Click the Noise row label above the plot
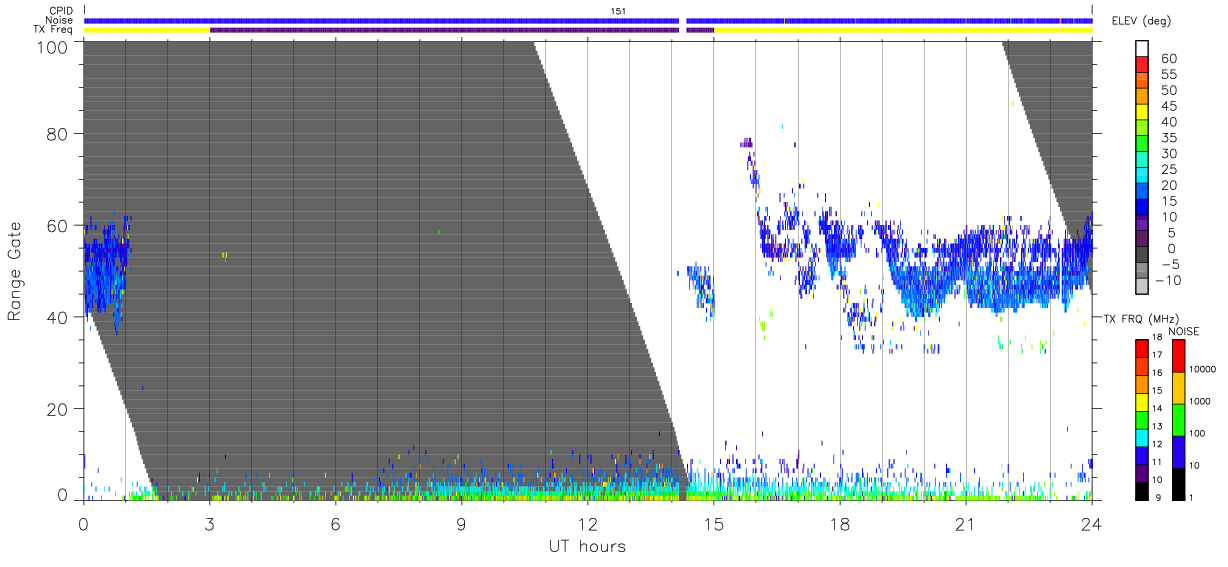 tap(59, 20)
